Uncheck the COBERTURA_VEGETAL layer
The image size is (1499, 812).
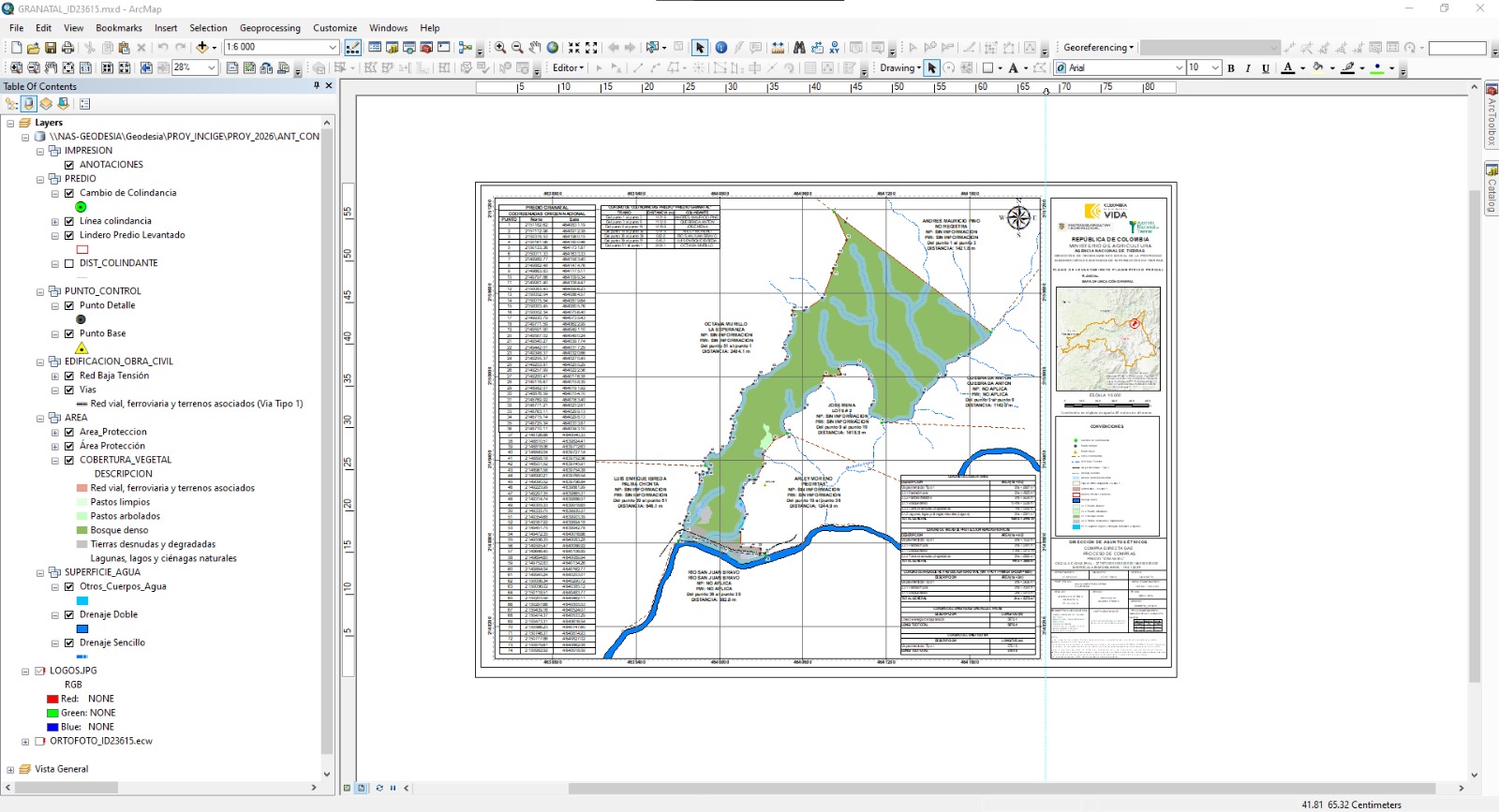(x=69, y=460)
